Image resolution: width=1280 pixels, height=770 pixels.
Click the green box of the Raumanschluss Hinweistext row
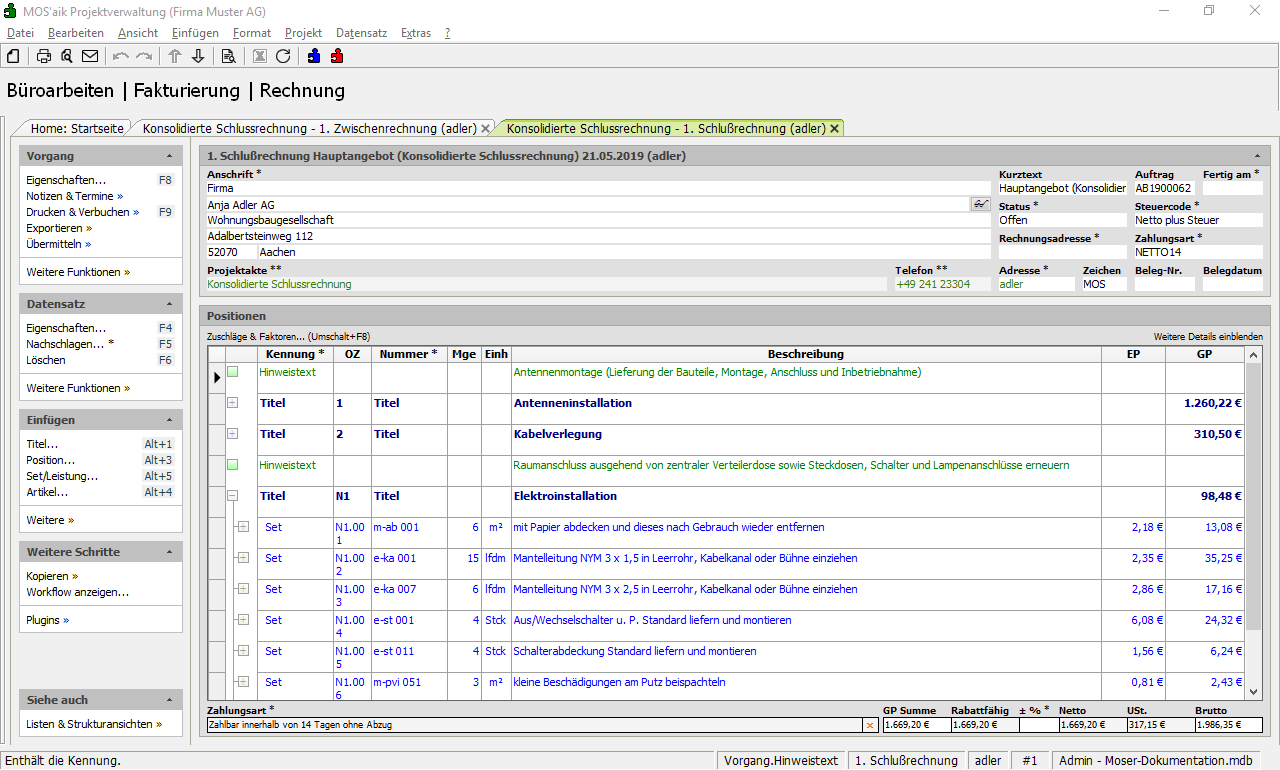[x=232, y=465]
